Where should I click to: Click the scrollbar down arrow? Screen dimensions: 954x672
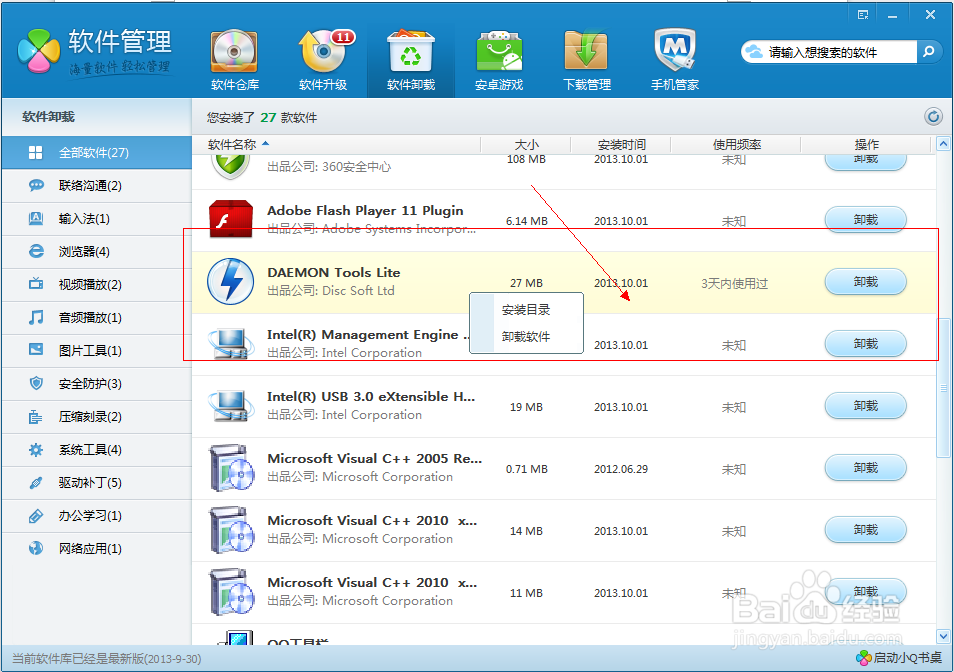943,637
